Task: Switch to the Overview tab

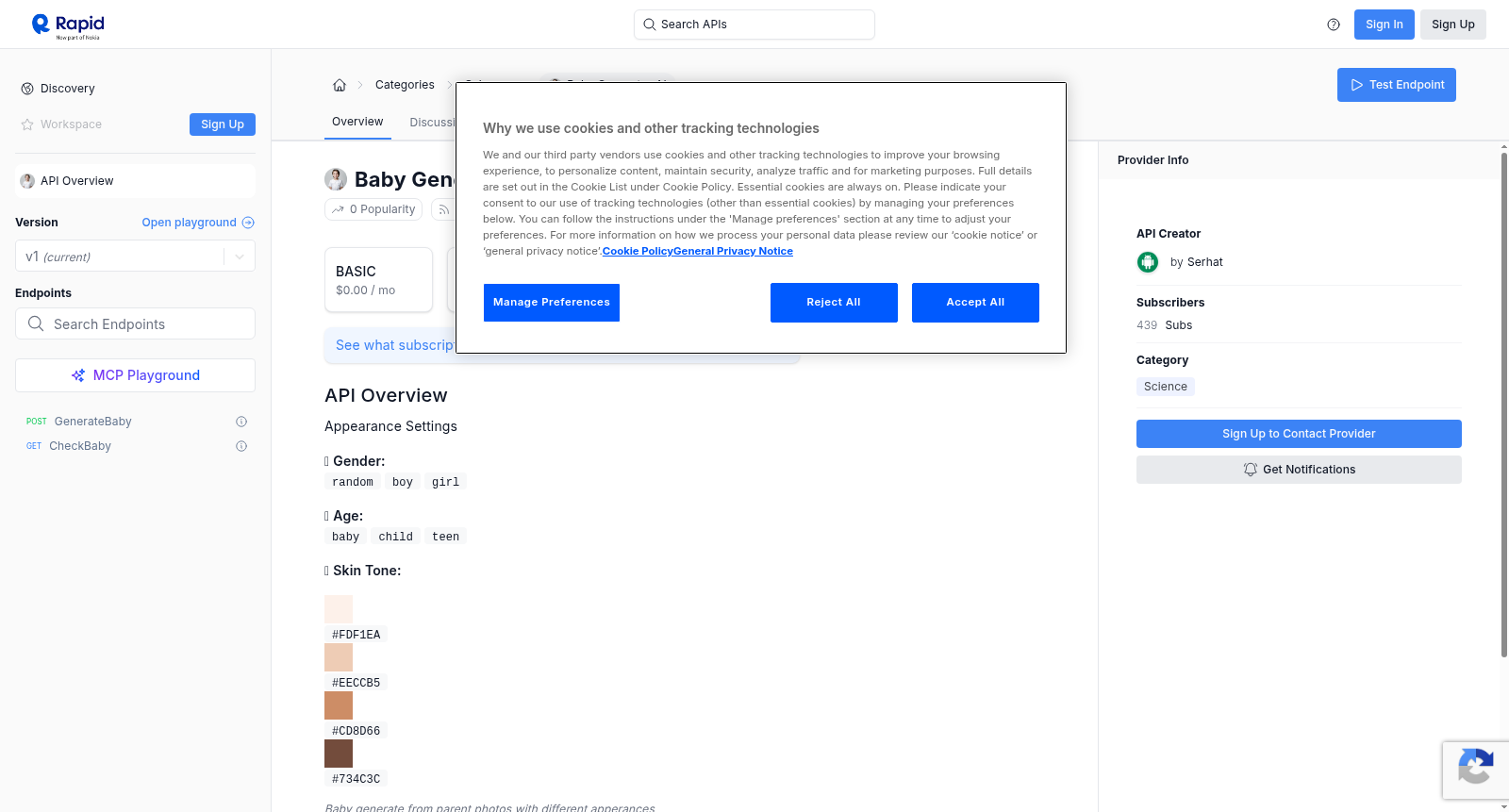Action: (357, 122)
